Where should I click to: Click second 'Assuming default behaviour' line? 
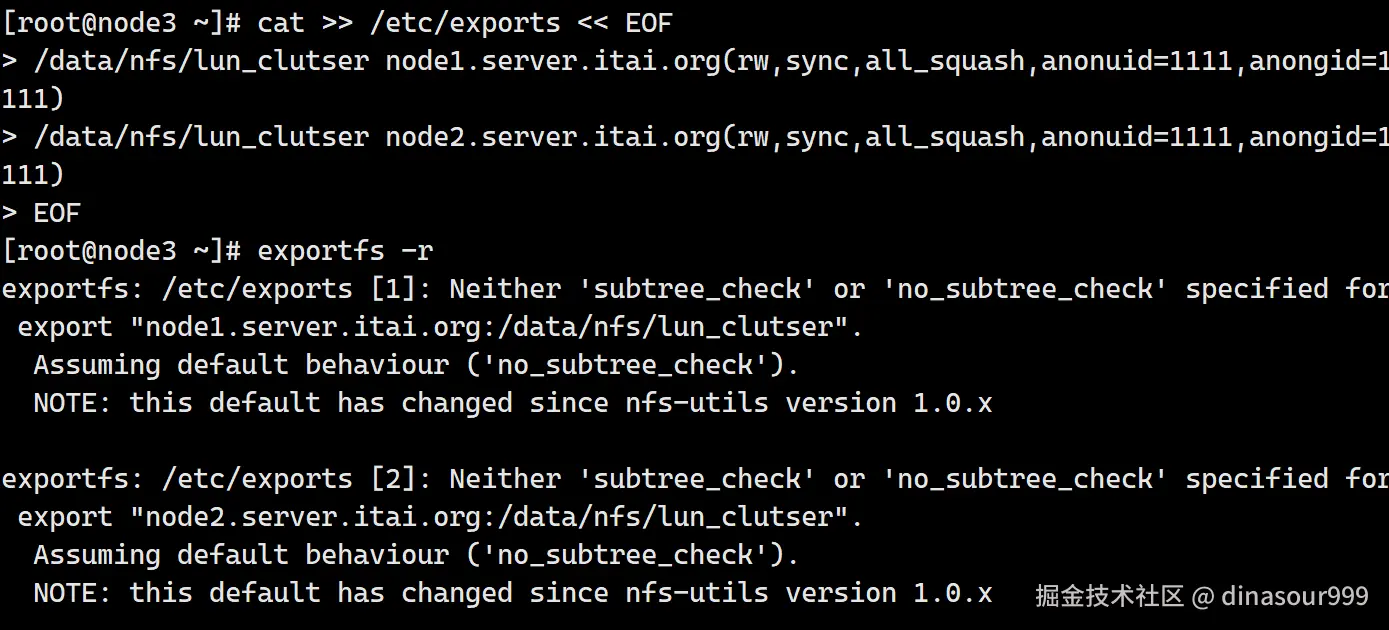[416, 555]
